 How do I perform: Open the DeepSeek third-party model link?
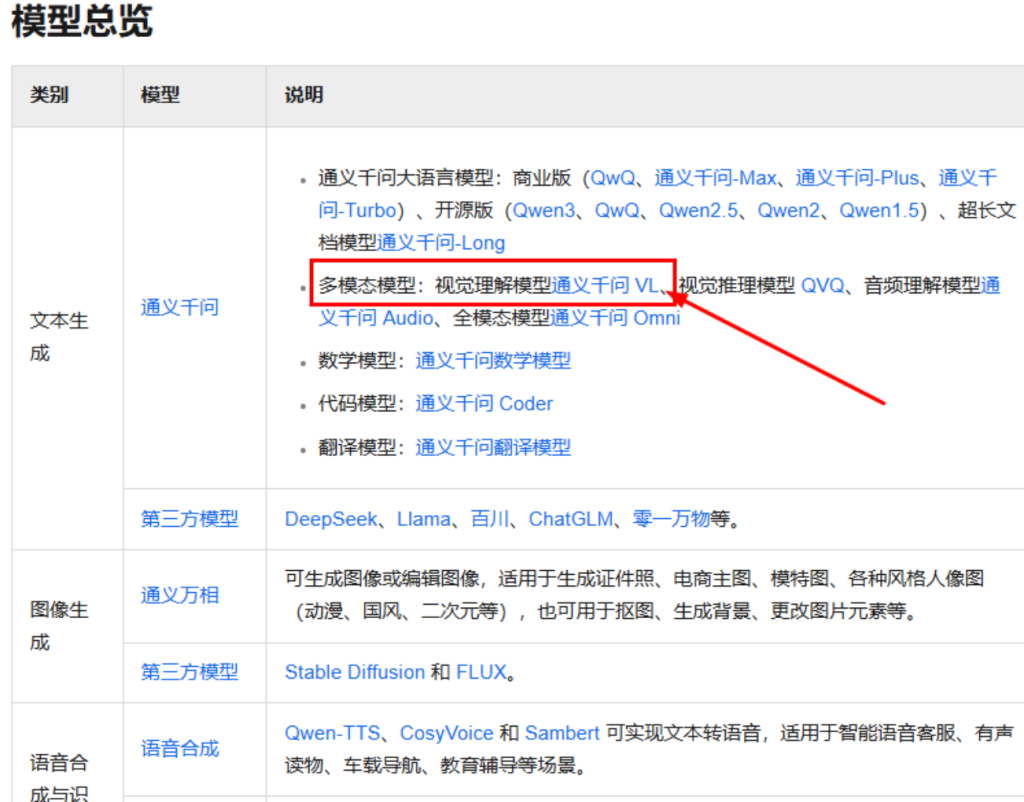(x=331, y=519)
